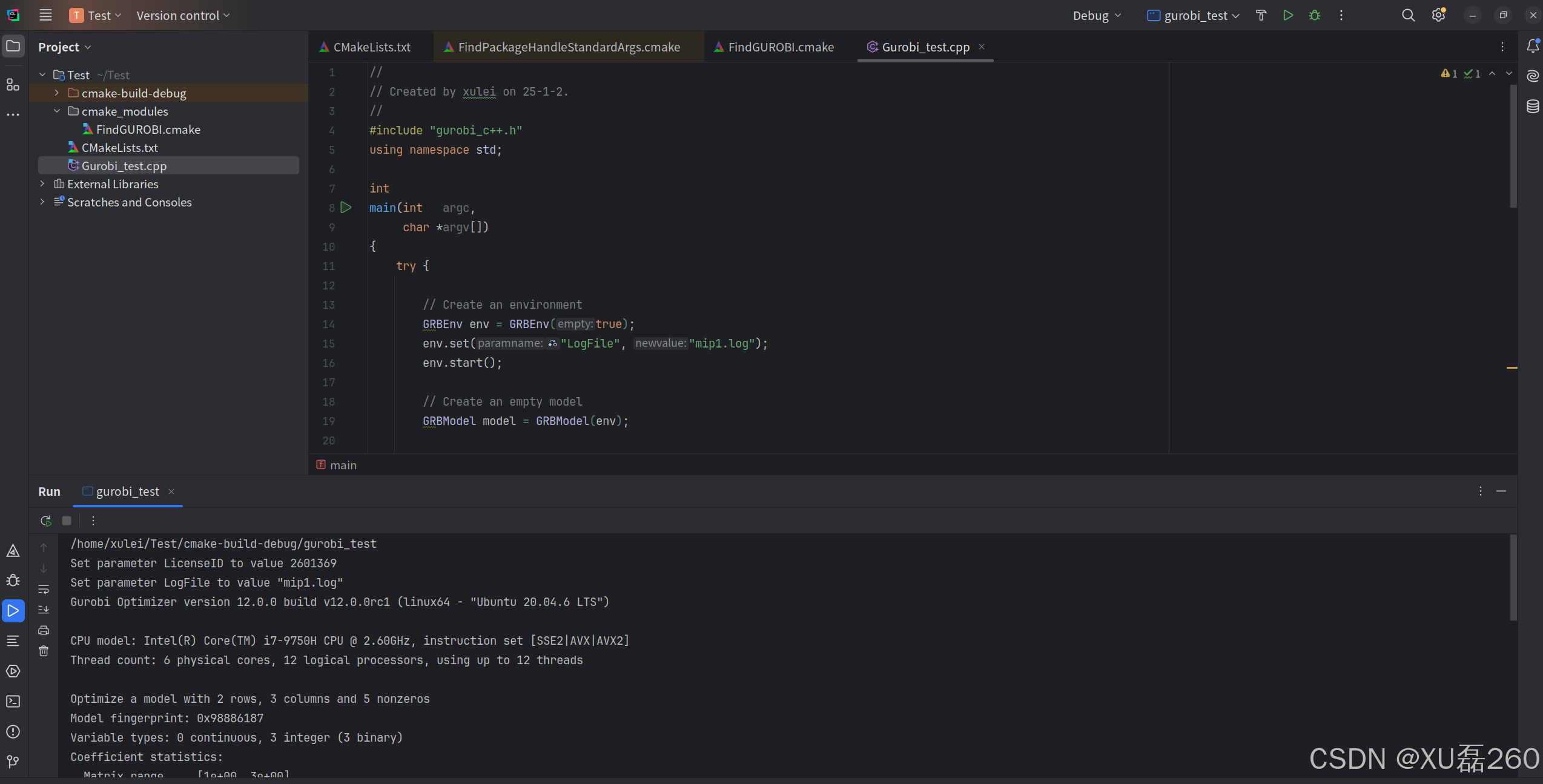Toggle soft-wrap in the Run console
This screenshot has width=1543, height=784.
click(x=44, y=589)
